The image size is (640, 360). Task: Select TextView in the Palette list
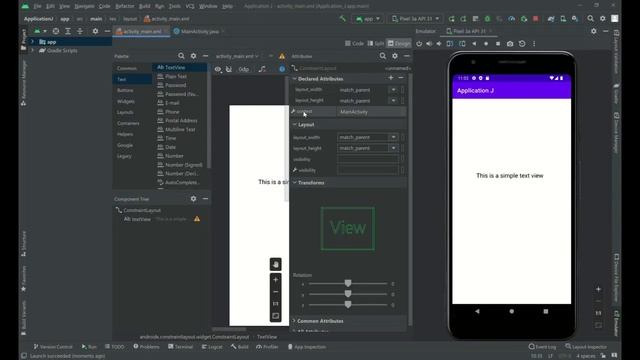[180, 67]
